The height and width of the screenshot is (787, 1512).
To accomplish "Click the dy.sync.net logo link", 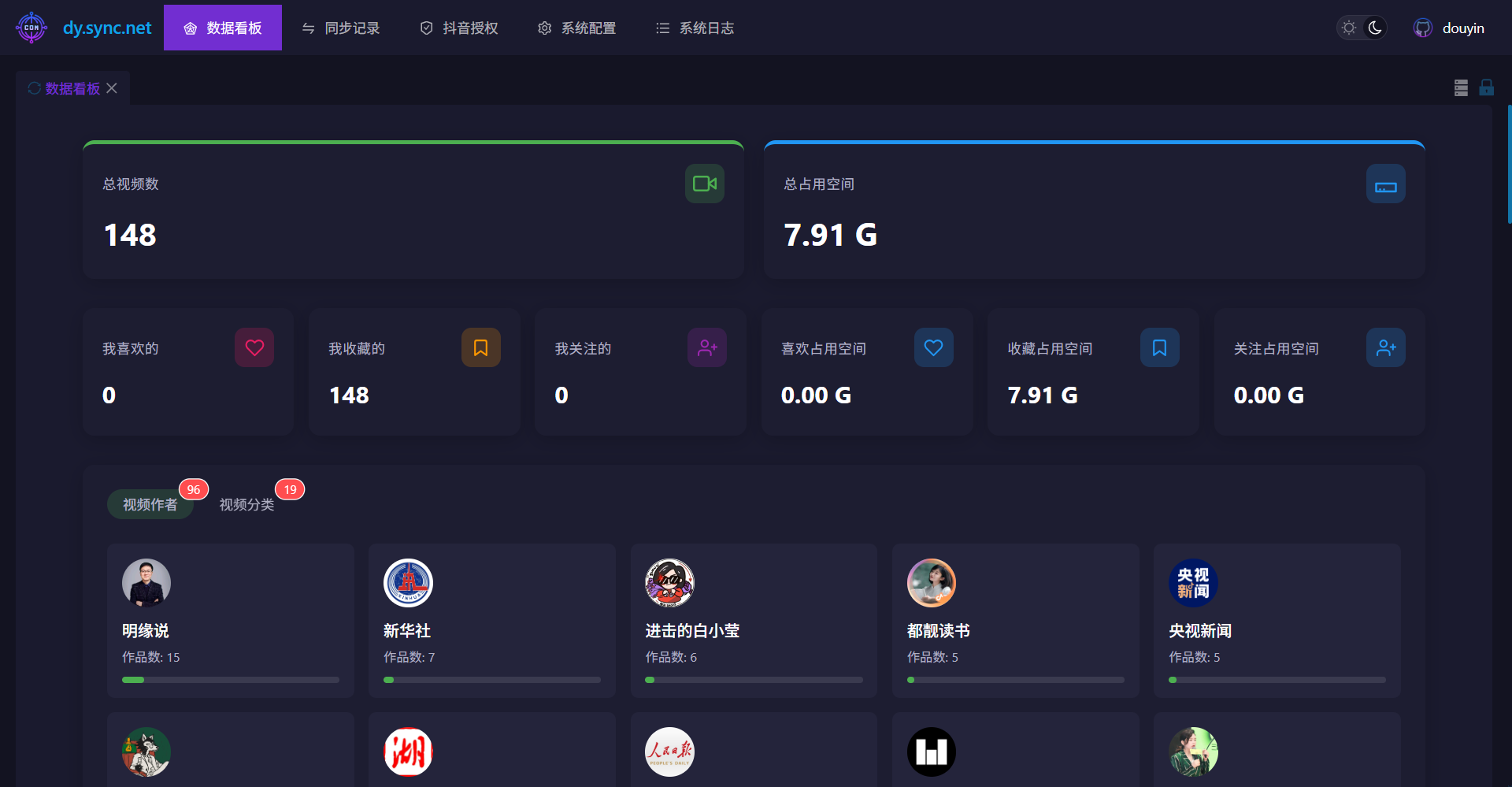I will (84, 28).
